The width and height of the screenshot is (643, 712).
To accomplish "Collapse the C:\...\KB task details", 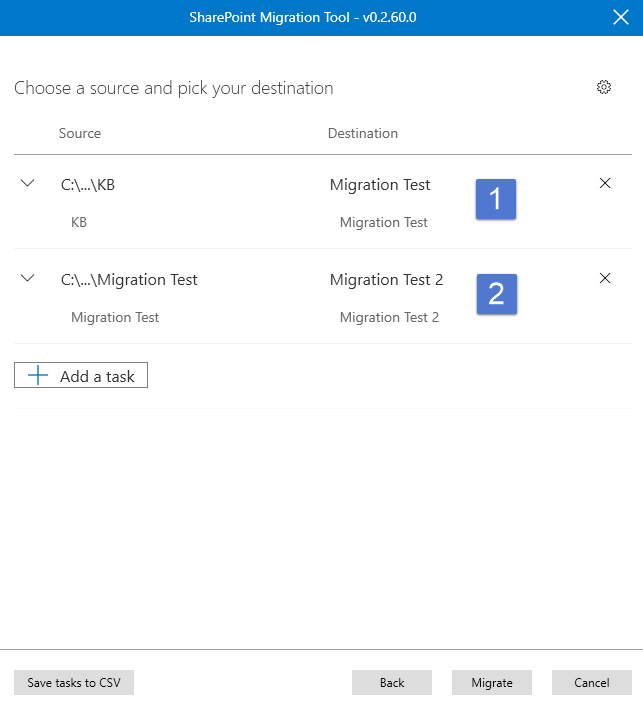I will click(28, 184).
